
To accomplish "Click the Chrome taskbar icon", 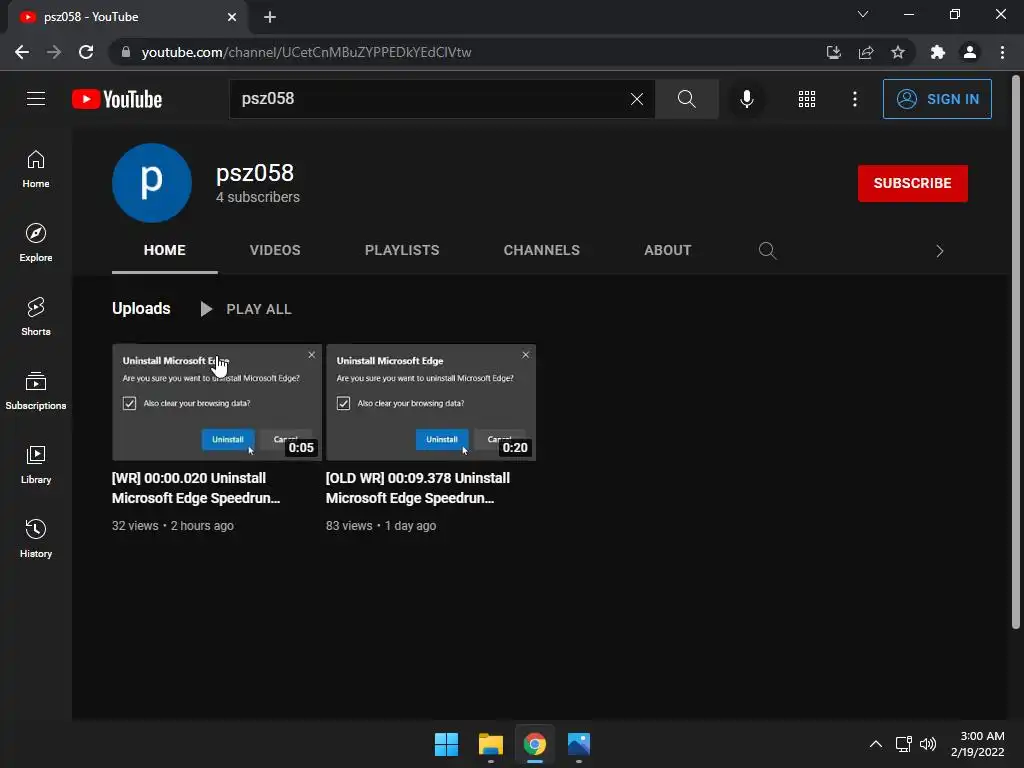I will (535, 744).
